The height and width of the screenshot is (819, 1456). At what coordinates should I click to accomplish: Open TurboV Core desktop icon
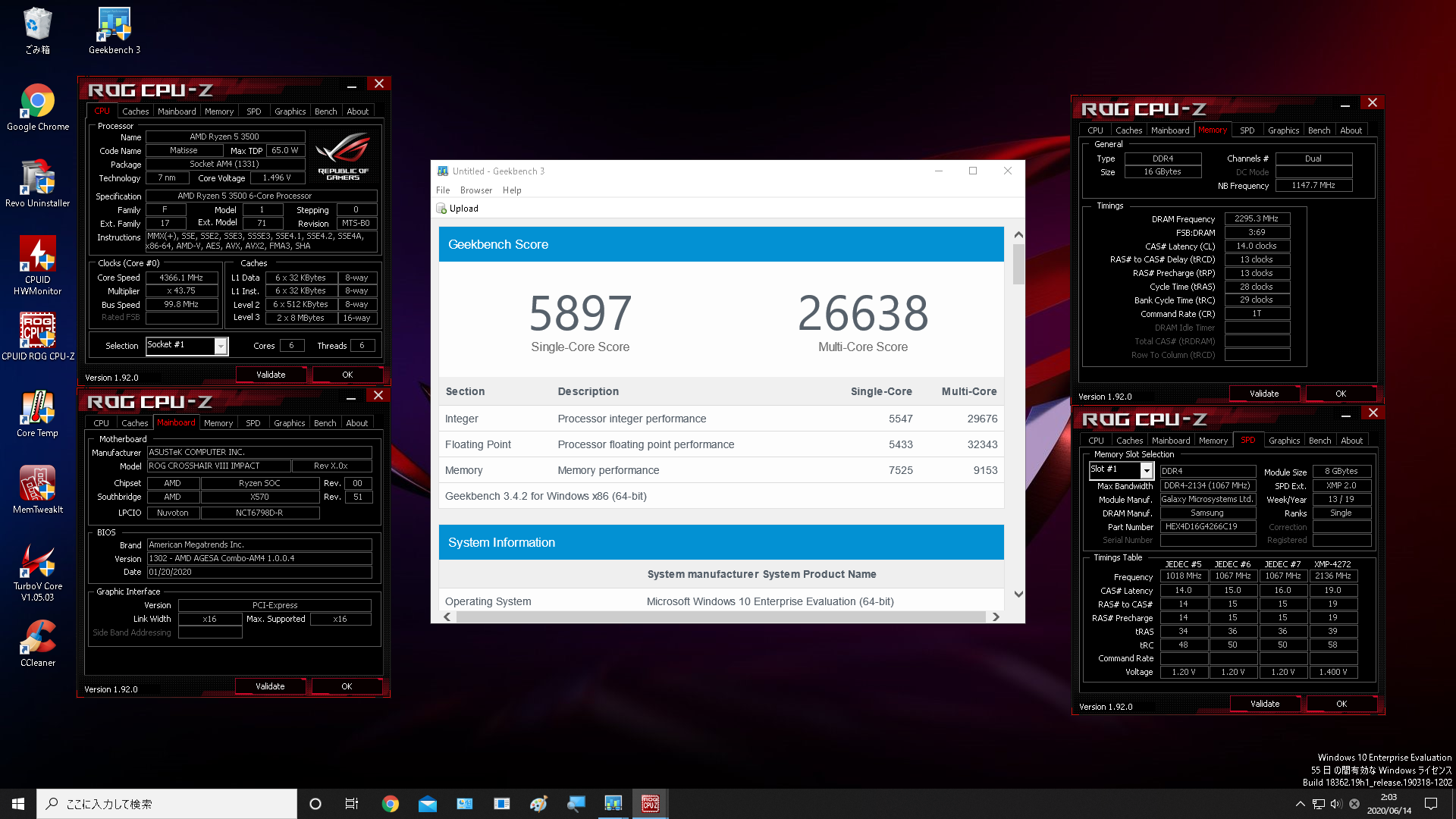coord(38,573)
